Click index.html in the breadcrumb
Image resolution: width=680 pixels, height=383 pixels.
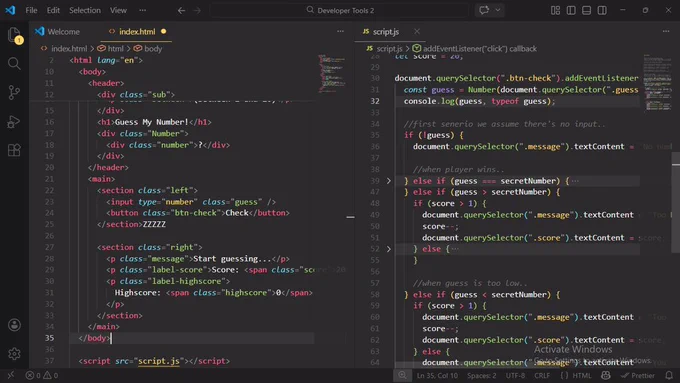tap(69, 49)
